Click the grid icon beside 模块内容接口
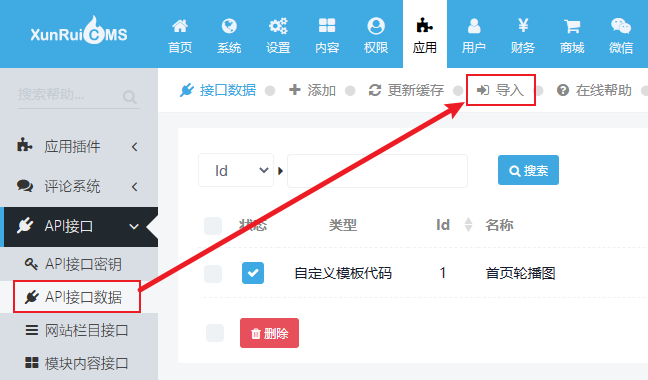This screenshot has width=648, height=380. [32, 363]
